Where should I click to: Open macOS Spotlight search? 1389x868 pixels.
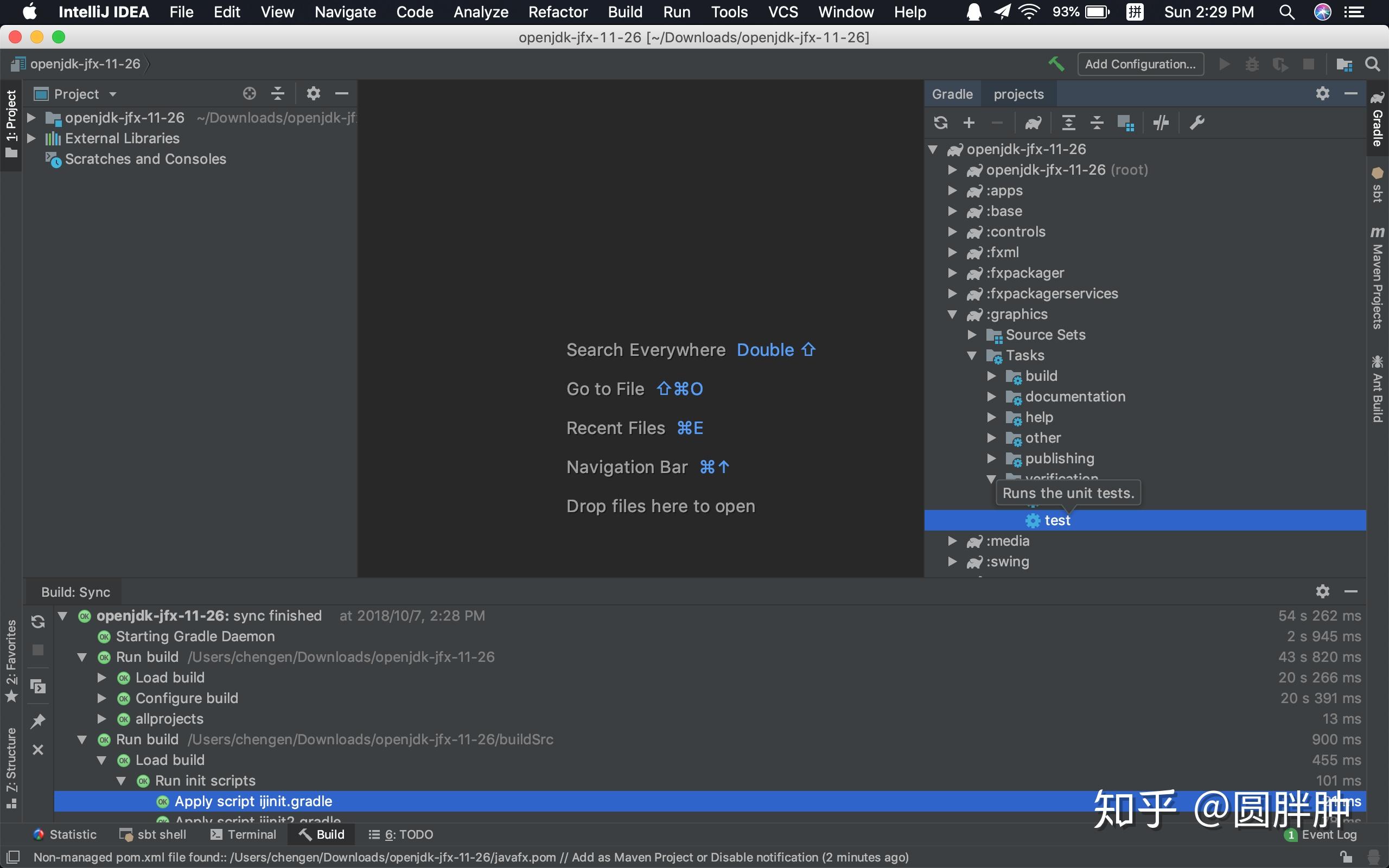1287,12
